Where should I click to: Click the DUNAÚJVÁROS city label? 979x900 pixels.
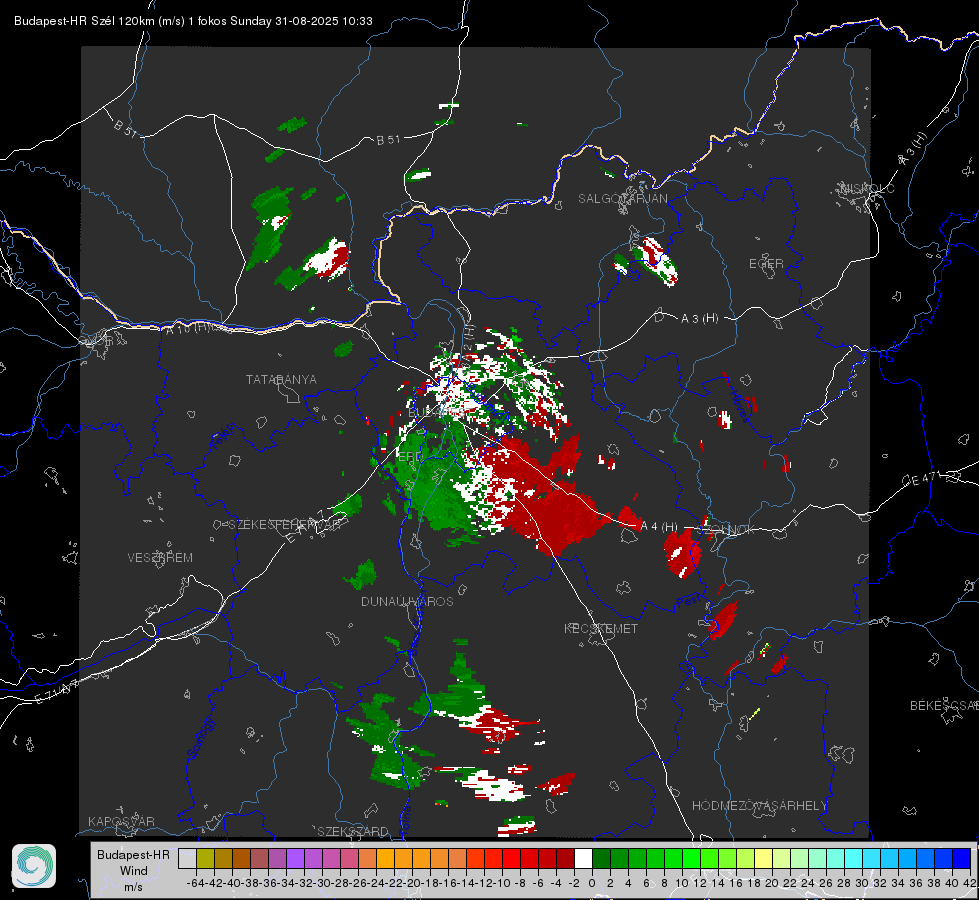point(407,601)
